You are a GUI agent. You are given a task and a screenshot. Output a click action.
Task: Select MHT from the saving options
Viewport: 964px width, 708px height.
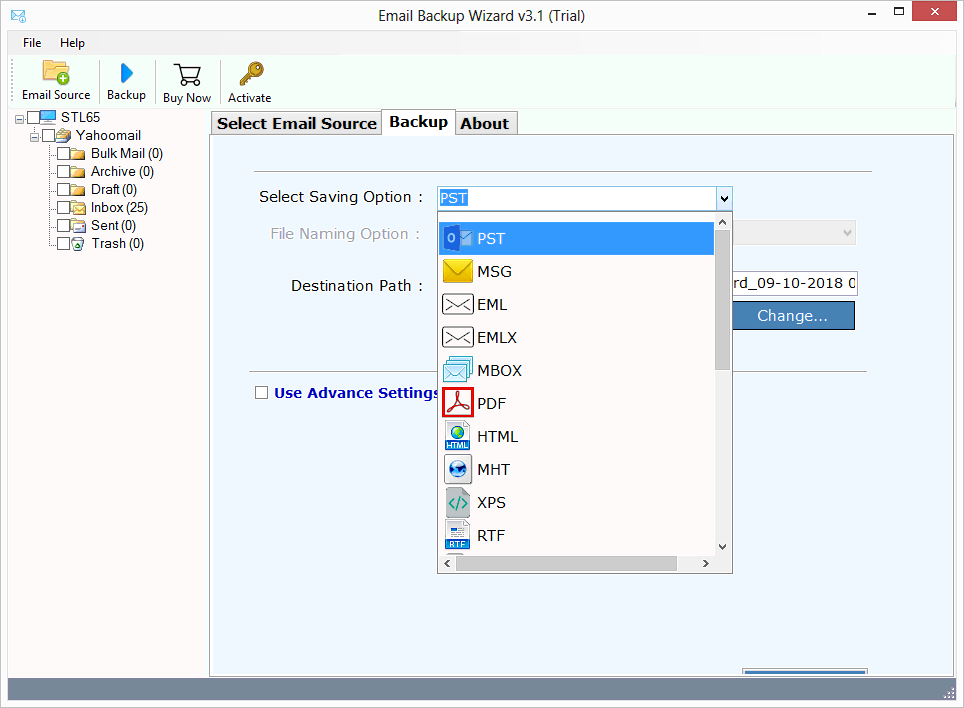point(576,470)
